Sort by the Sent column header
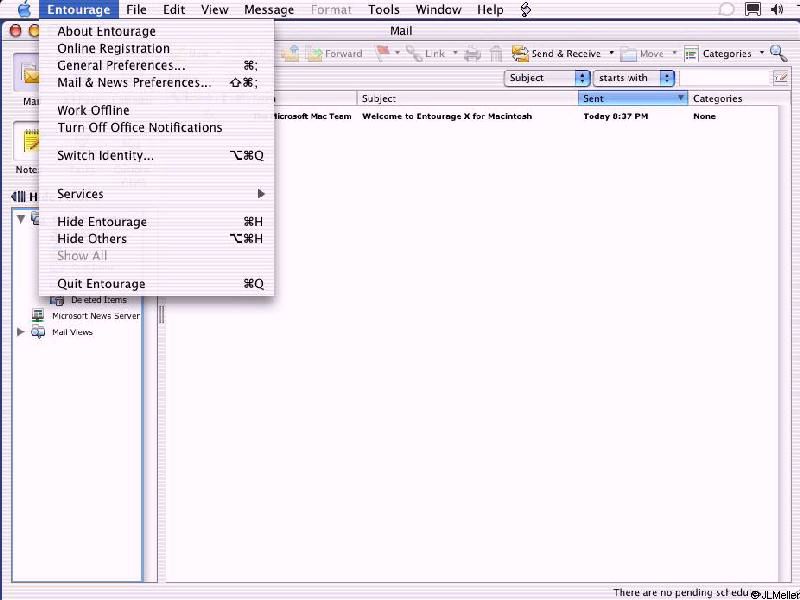This screenshot has width=800, height=600. point(633,98)
